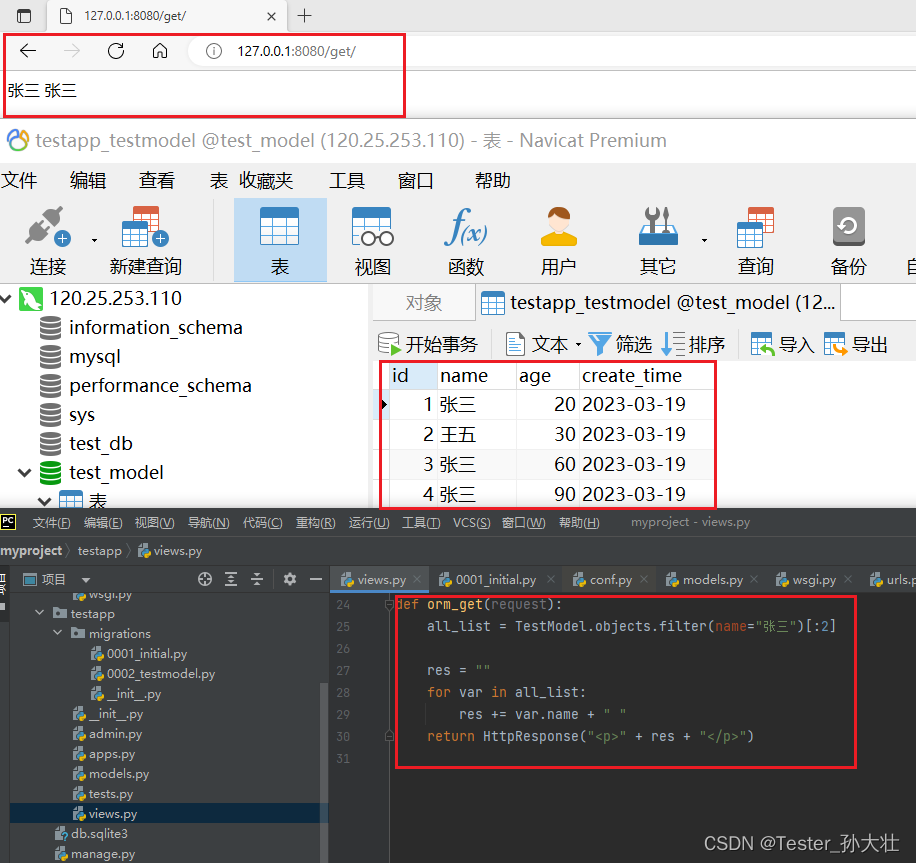Open a new browser tab
The width and height of the screenshot is (916, 863).
click(x=304, y=16)
